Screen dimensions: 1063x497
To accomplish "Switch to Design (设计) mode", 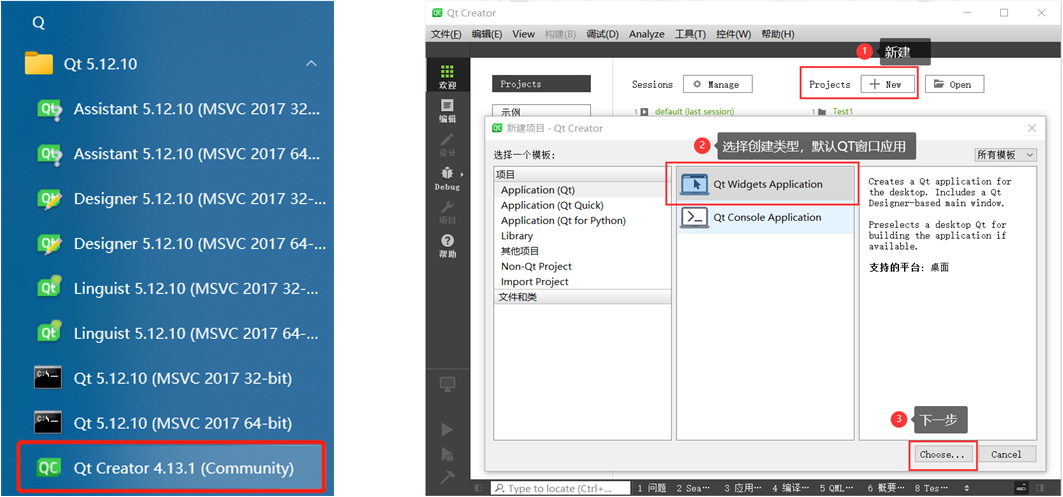I will (x=447, y=144).
